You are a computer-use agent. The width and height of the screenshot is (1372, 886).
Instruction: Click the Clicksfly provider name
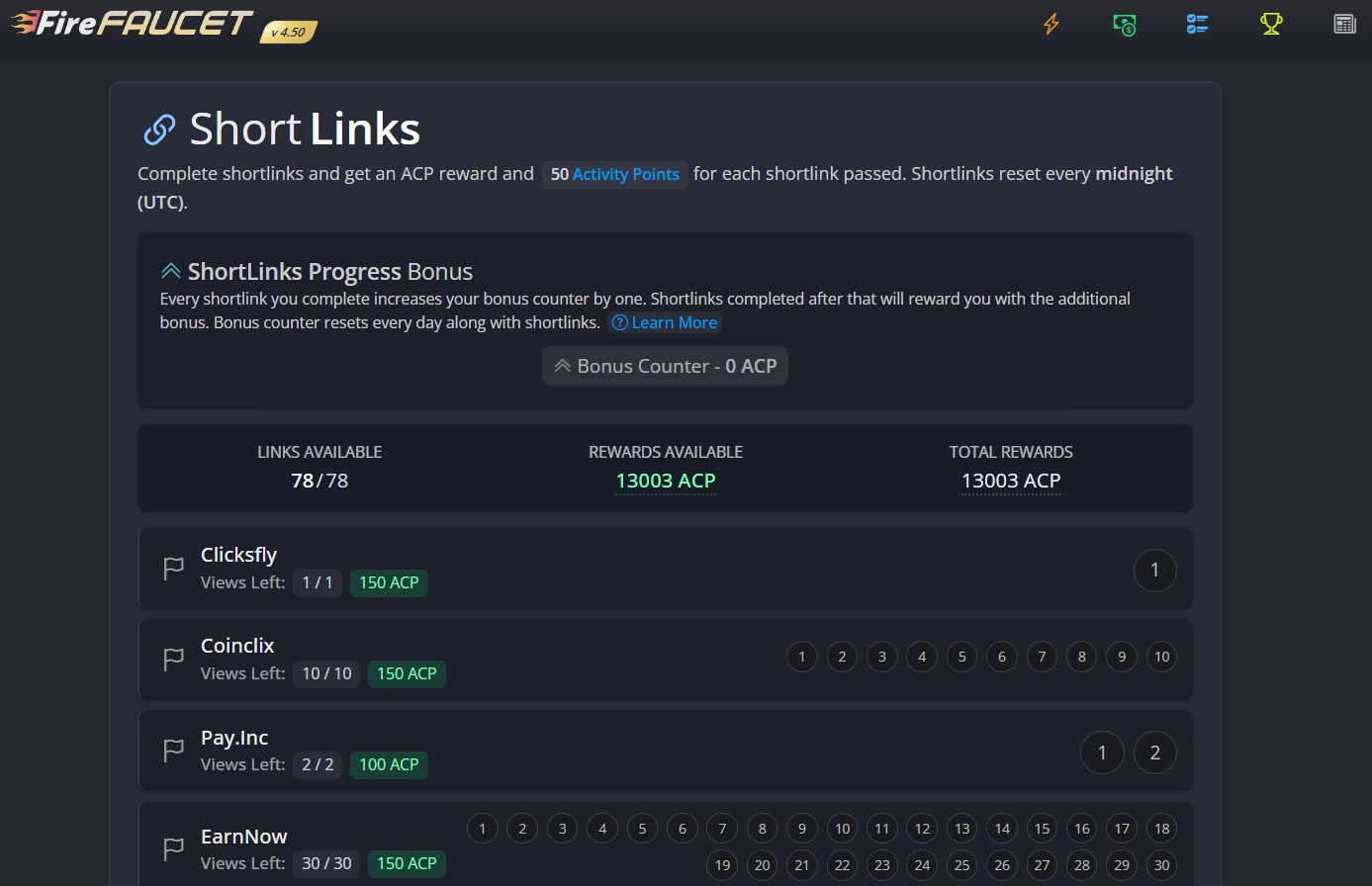coord(238,555)
